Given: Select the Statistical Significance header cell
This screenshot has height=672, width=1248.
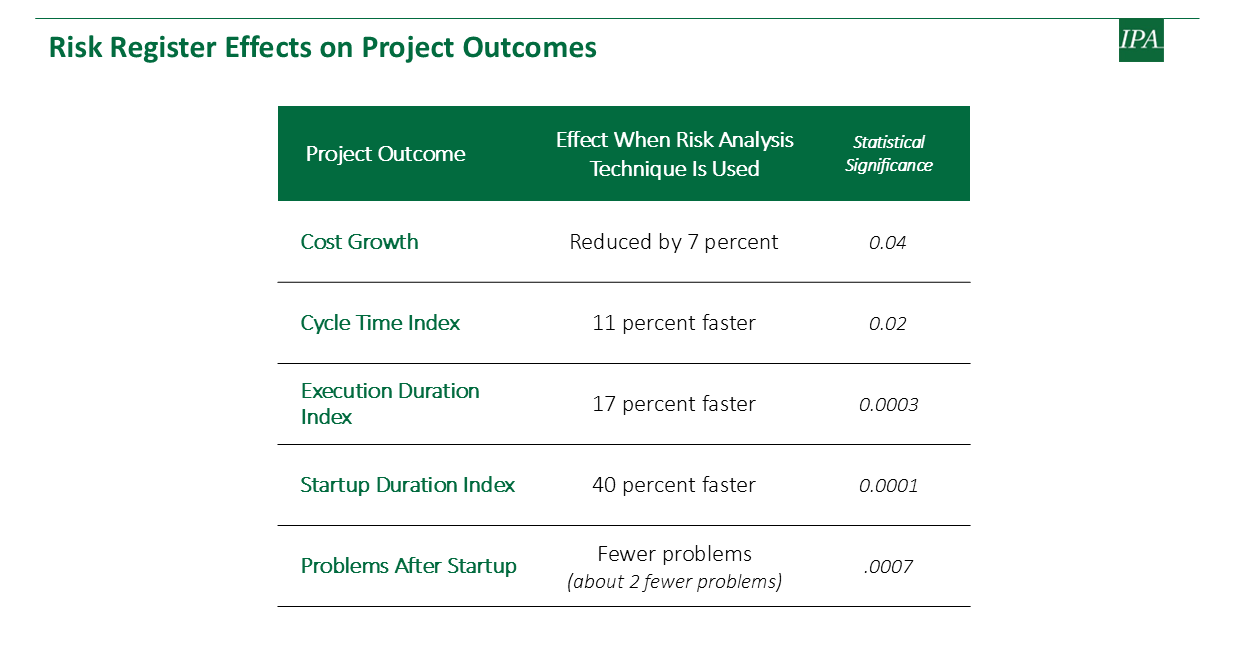Looking at the screenshot, I should [x=889, y=154].
